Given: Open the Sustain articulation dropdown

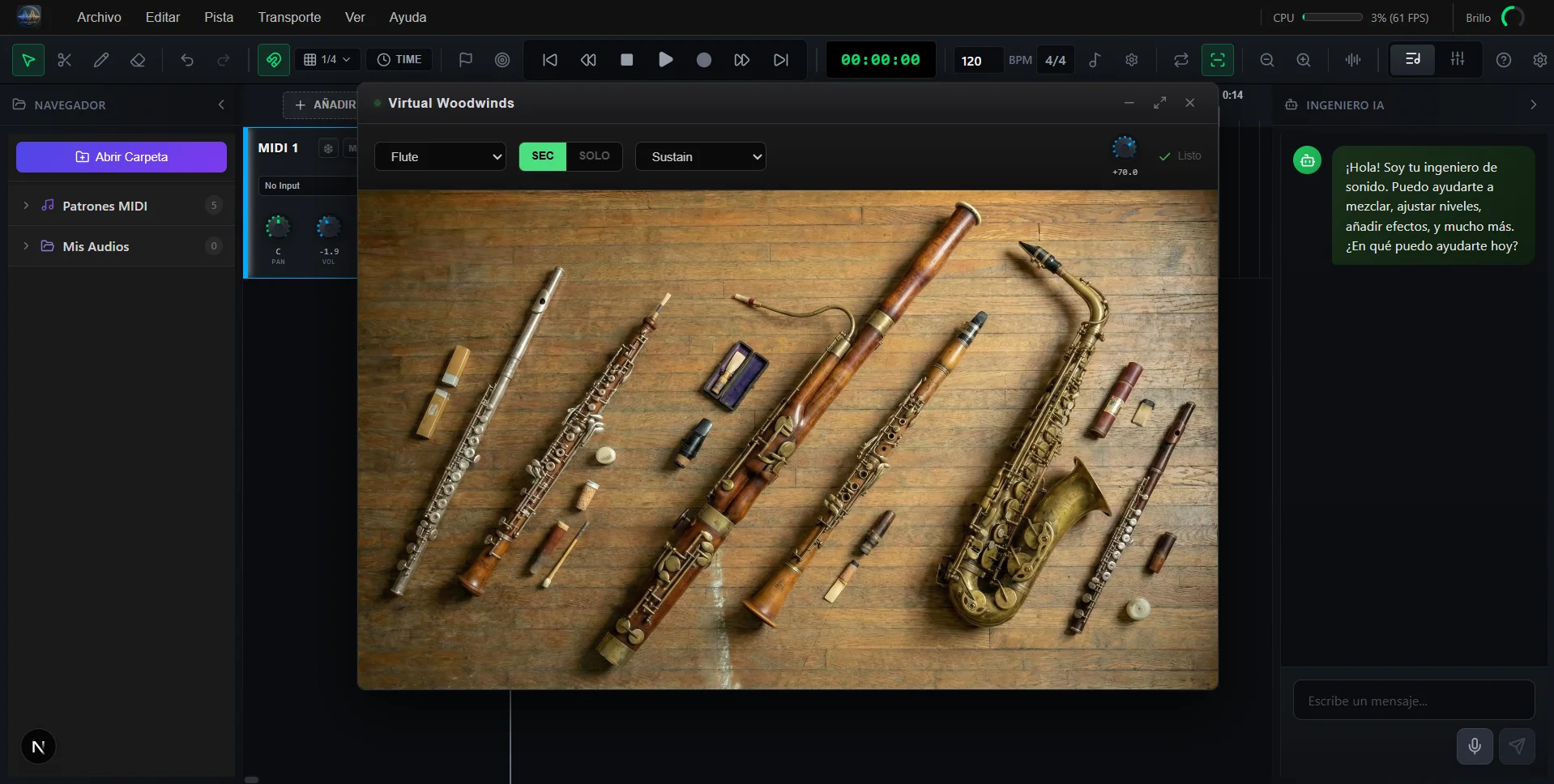Looking at the screenshot, I should click(x=700, y=157).
